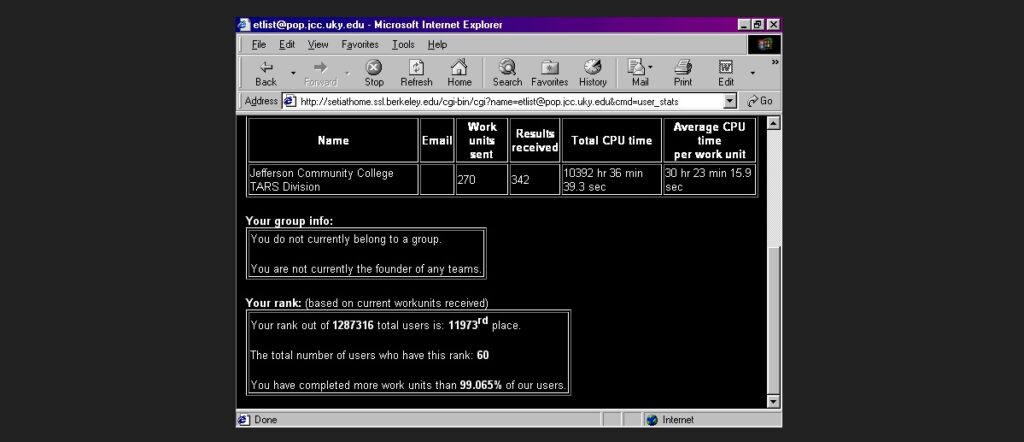Click the Internet zone globe icon in status bar
This screenshot has height=442, width=1024.
point(652,420)
